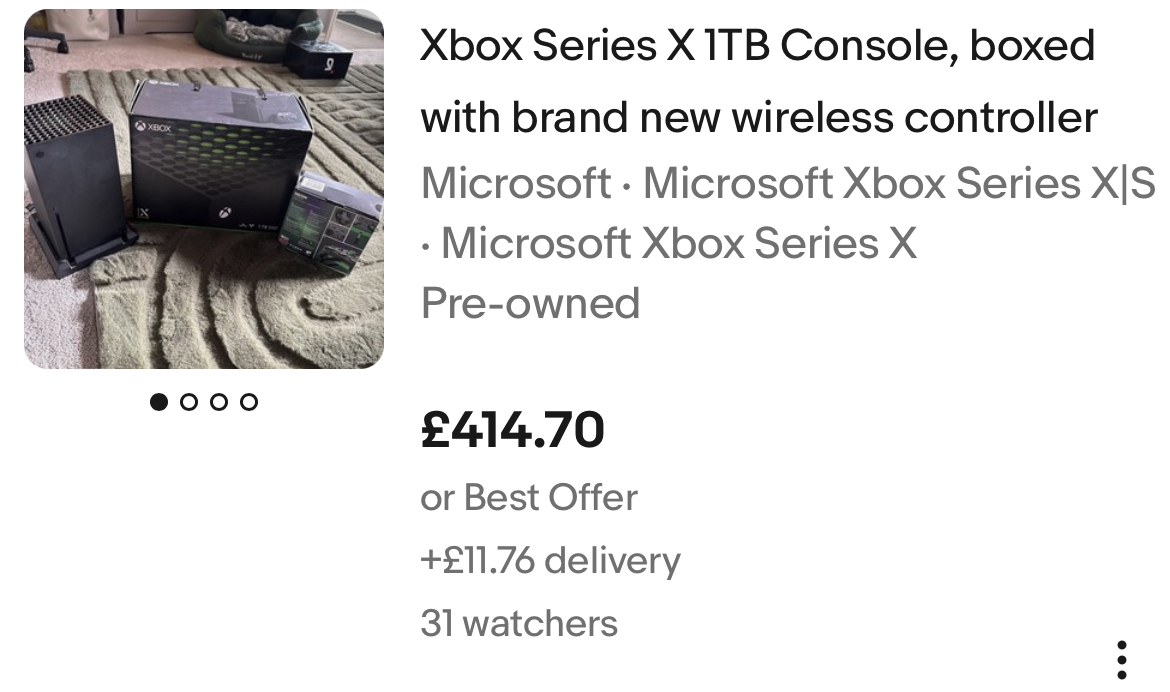Click the '31 watchers' count

(519, 623)
